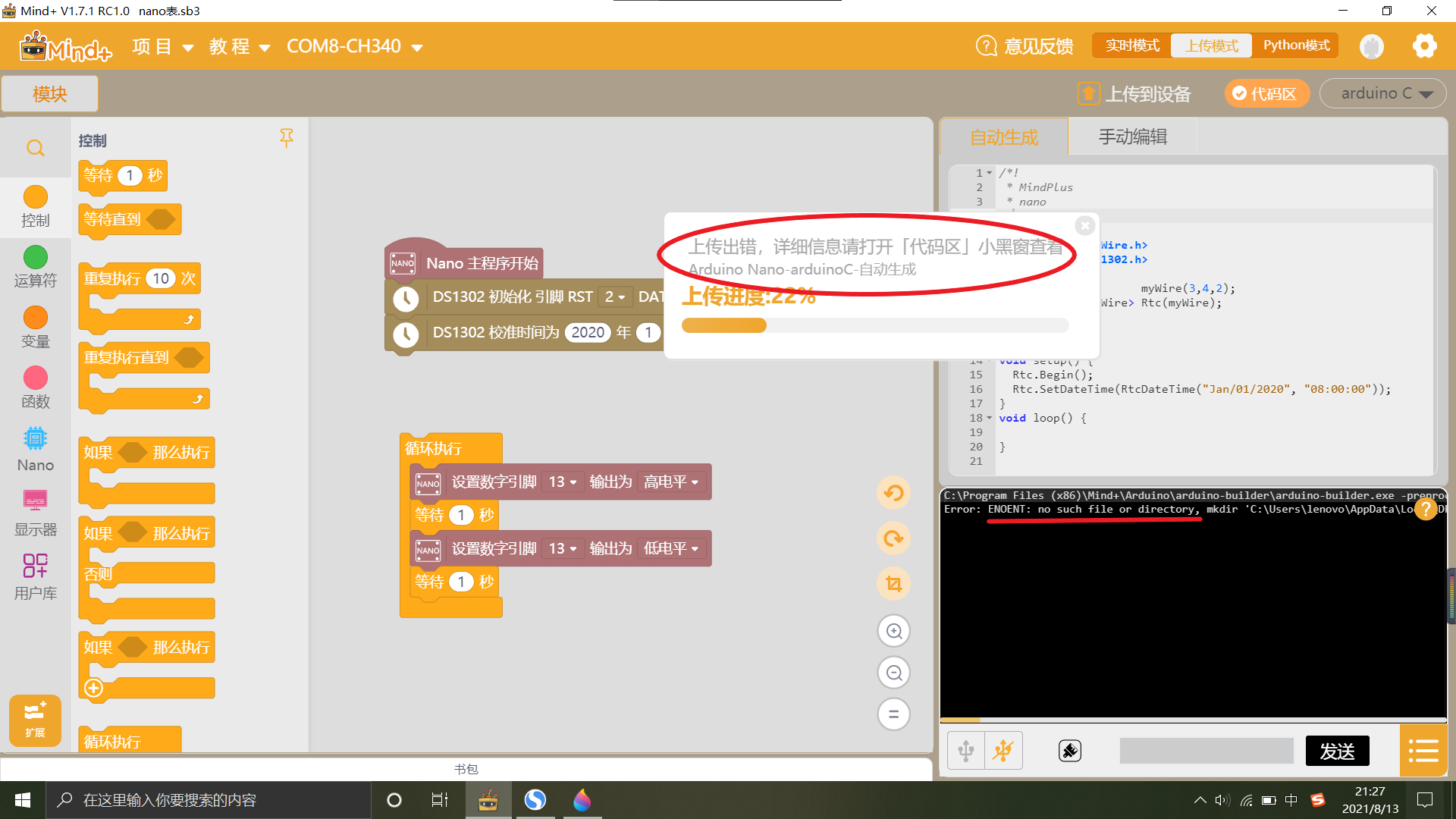Screen dimensions: 1456x819
Task: Open RST pin 2 dropdown on DS1302 block
Action: (614, 297)
